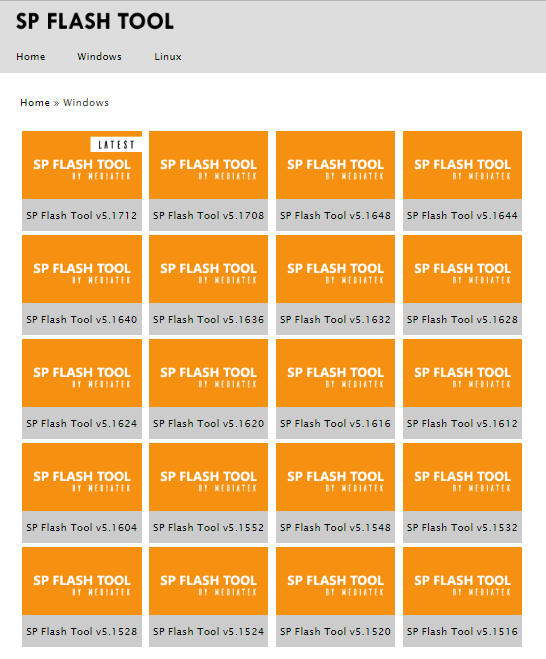Click the SP FLASH TOOL site title
The image size is (546, 659).
click(x=95, y=21)
